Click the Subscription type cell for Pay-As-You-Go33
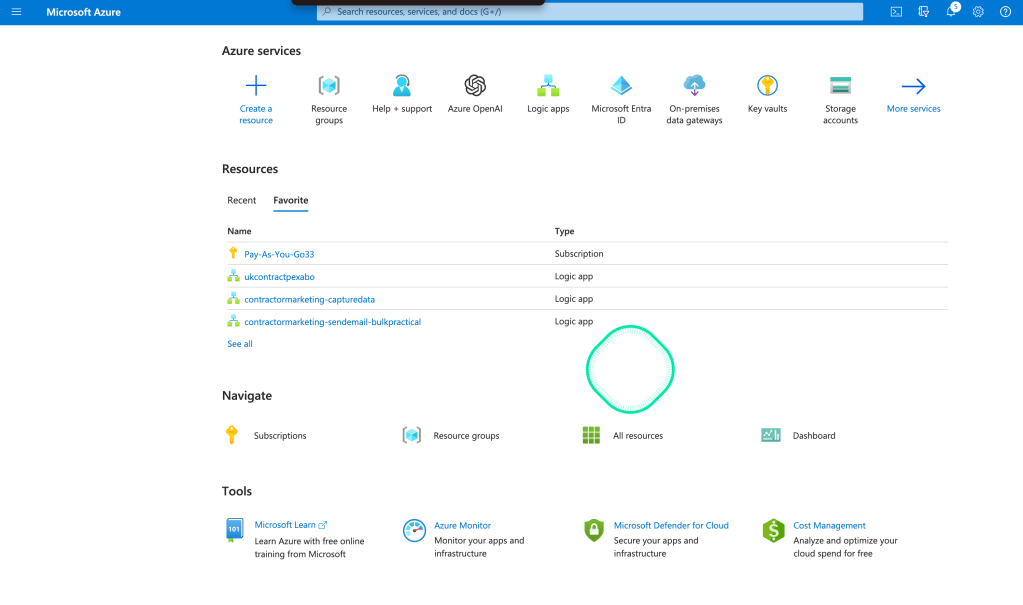1023x605 pixels. 579,254
